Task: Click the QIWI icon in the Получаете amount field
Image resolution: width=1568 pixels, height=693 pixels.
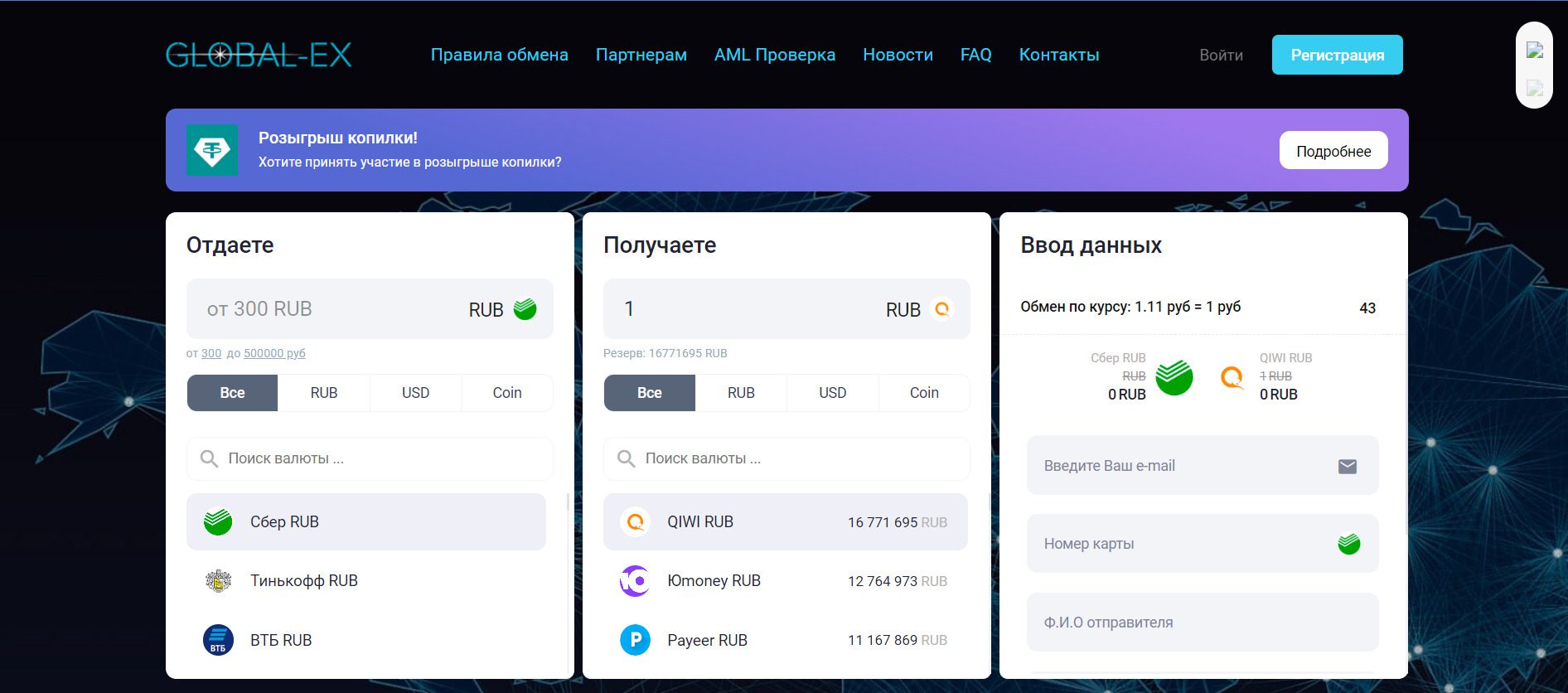Action: coord(941,309)
